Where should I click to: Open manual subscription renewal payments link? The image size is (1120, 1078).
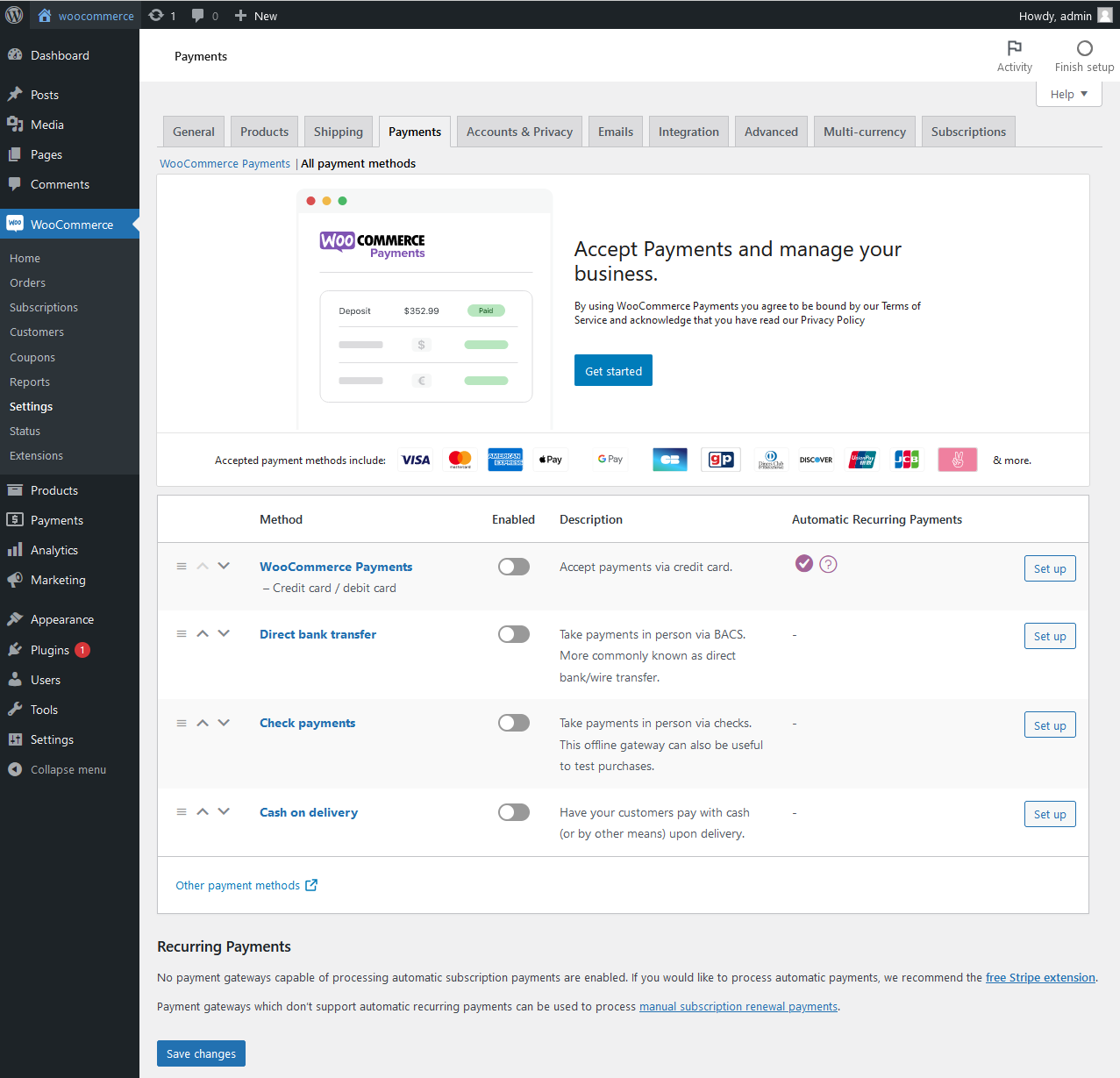point(738,1006)
